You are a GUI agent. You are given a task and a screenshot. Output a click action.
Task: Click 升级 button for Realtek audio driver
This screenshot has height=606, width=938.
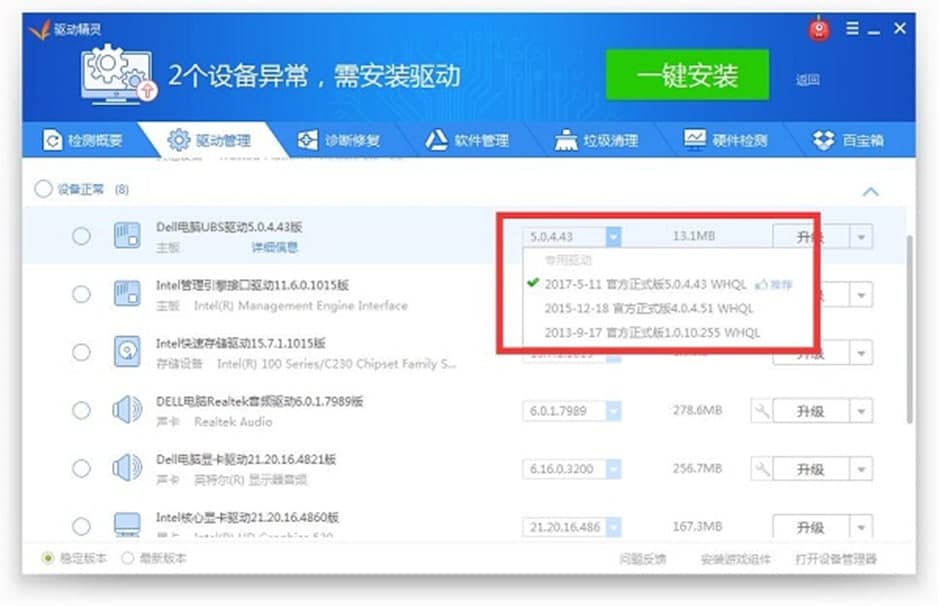tap(811, 411)
